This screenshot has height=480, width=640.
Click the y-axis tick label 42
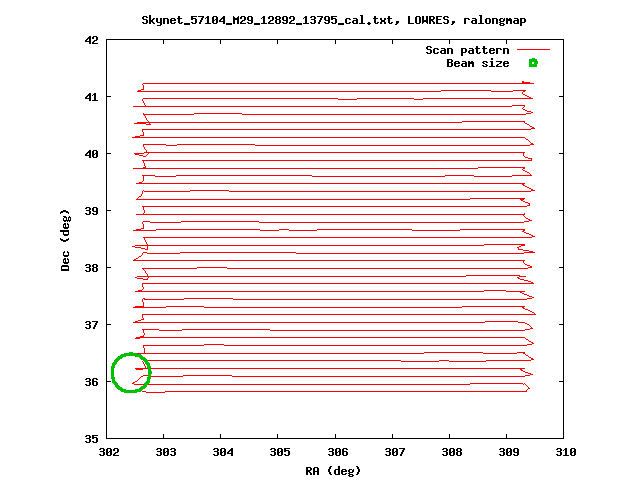pyautogui.click(x=92, y=40)
